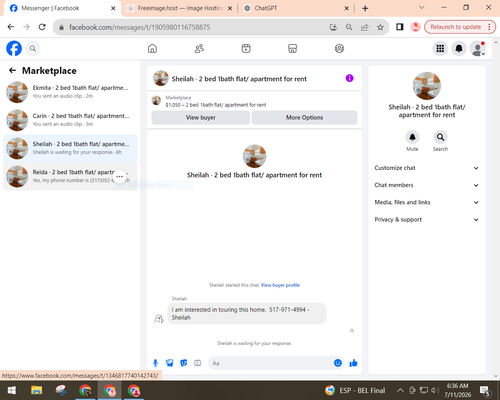Attach a photo with the image icon

tap(170, 363)
